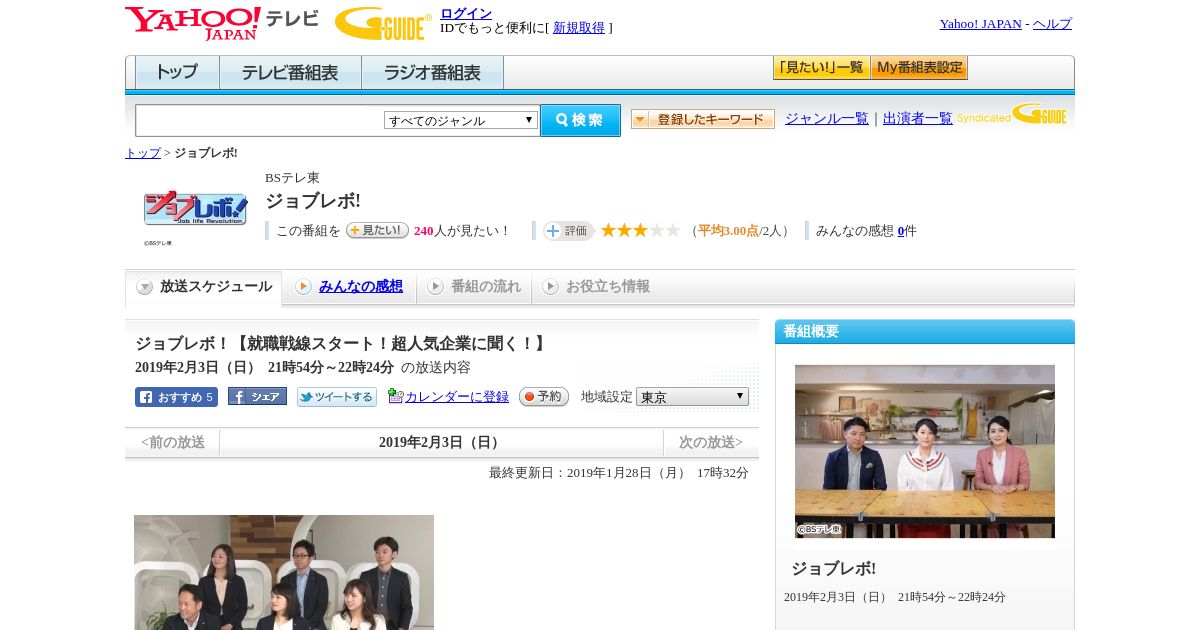Open the Yahoo! JAPAN TV logo
Image resolution: width=1200 pixels, height=630 pixels.
pos(221,22)
